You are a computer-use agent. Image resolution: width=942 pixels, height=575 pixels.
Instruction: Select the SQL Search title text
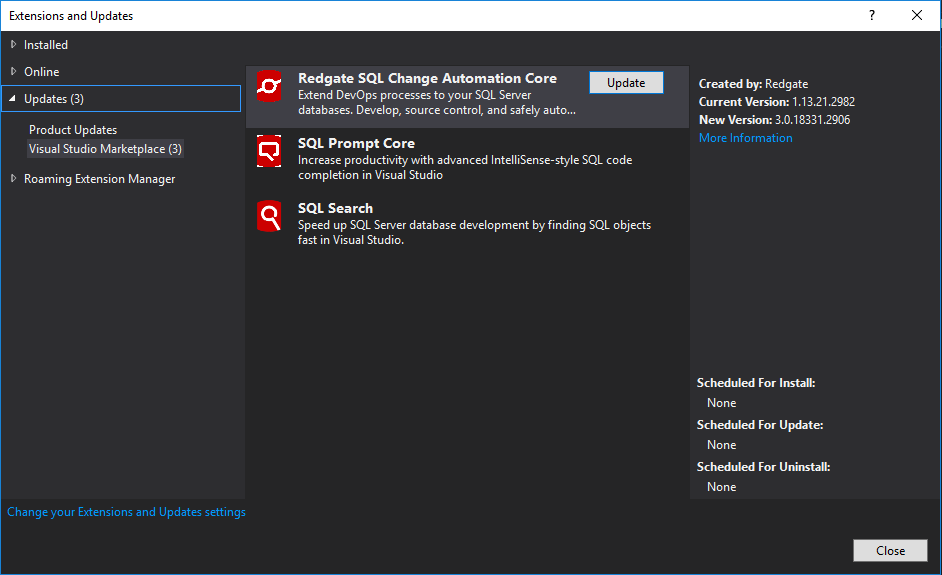[335, 208]
